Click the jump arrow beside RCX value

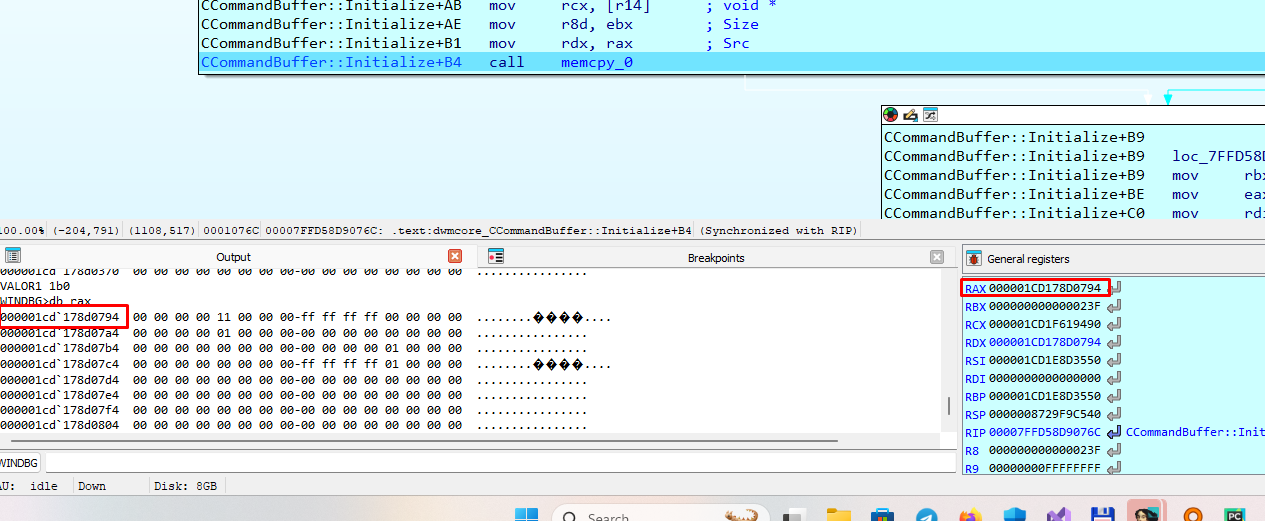tap(1115, 324)
